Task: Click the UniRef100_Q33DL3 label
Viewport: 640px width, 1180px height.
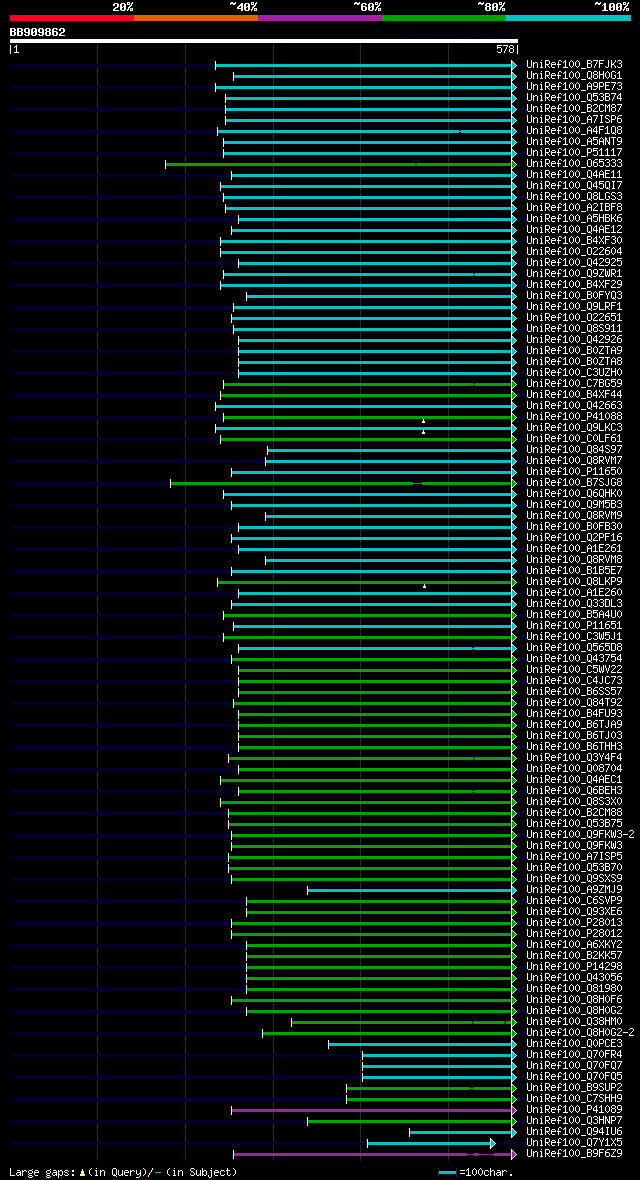Action: 574,604
